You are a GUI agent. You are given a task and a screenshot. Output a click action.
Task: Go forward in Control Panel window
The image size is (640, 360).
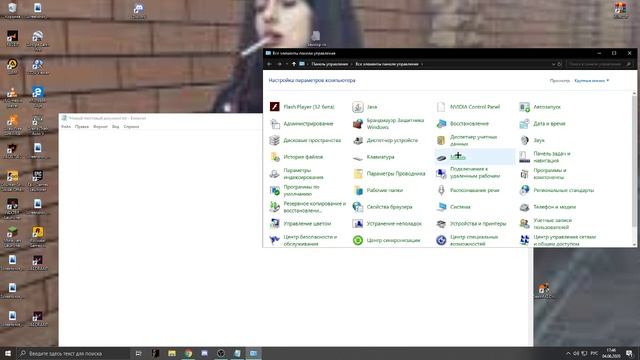279,64
